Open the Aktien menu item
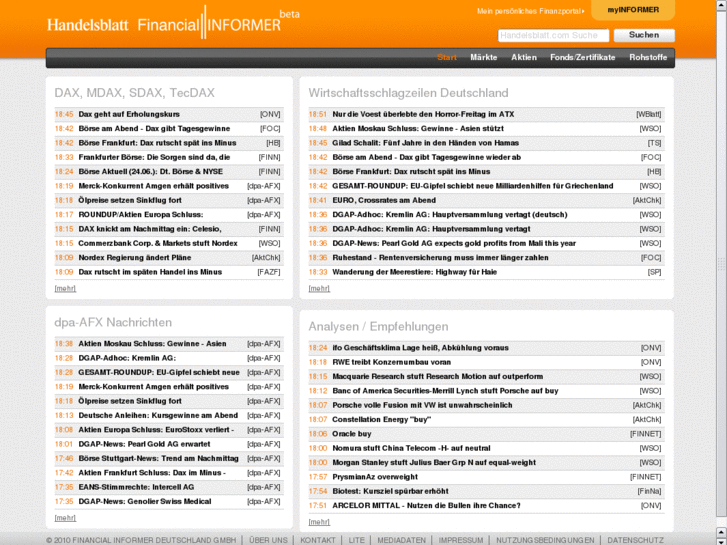 coord(524,58)
